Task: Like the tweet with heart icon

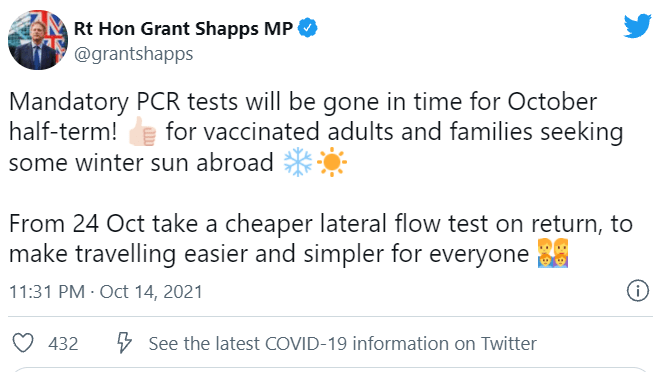Action: (x=23, y=343)
